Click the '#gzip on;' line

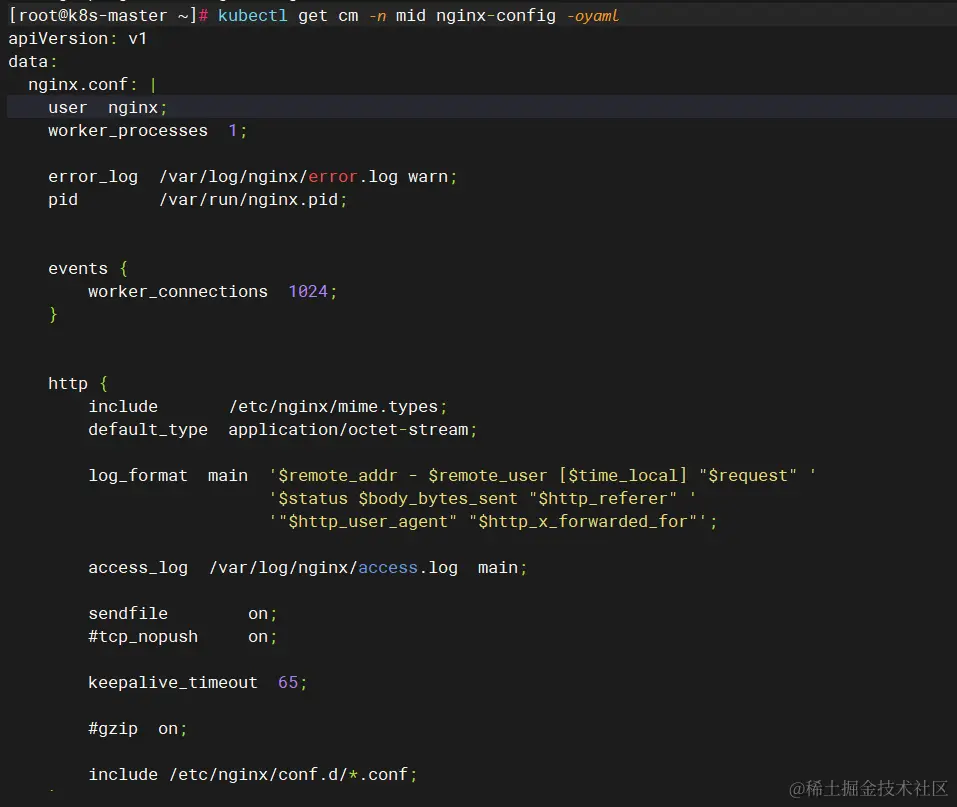click(x=138, y=729)
